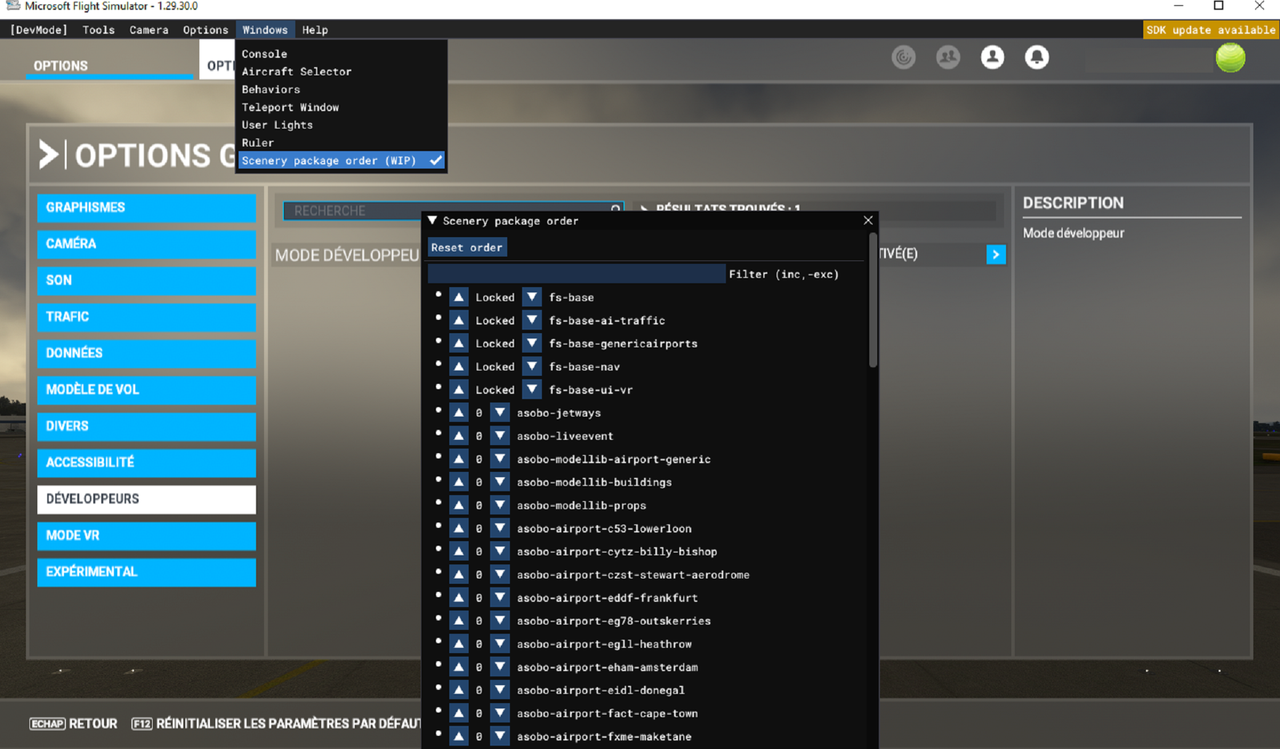The height and width of the screenshot is (749, 1280).
Task: Click the scenery package list scrollbar
Action: (873, 301)
